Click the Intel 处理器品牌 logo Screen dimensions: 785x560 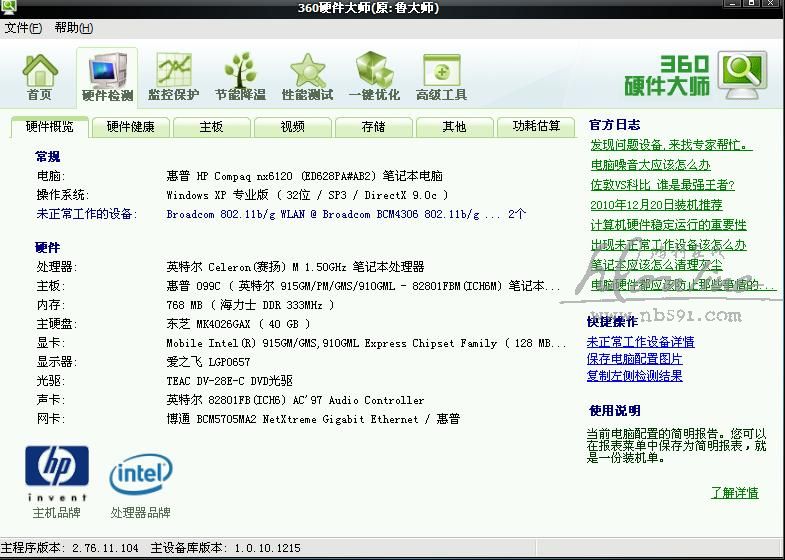point(141,474)
